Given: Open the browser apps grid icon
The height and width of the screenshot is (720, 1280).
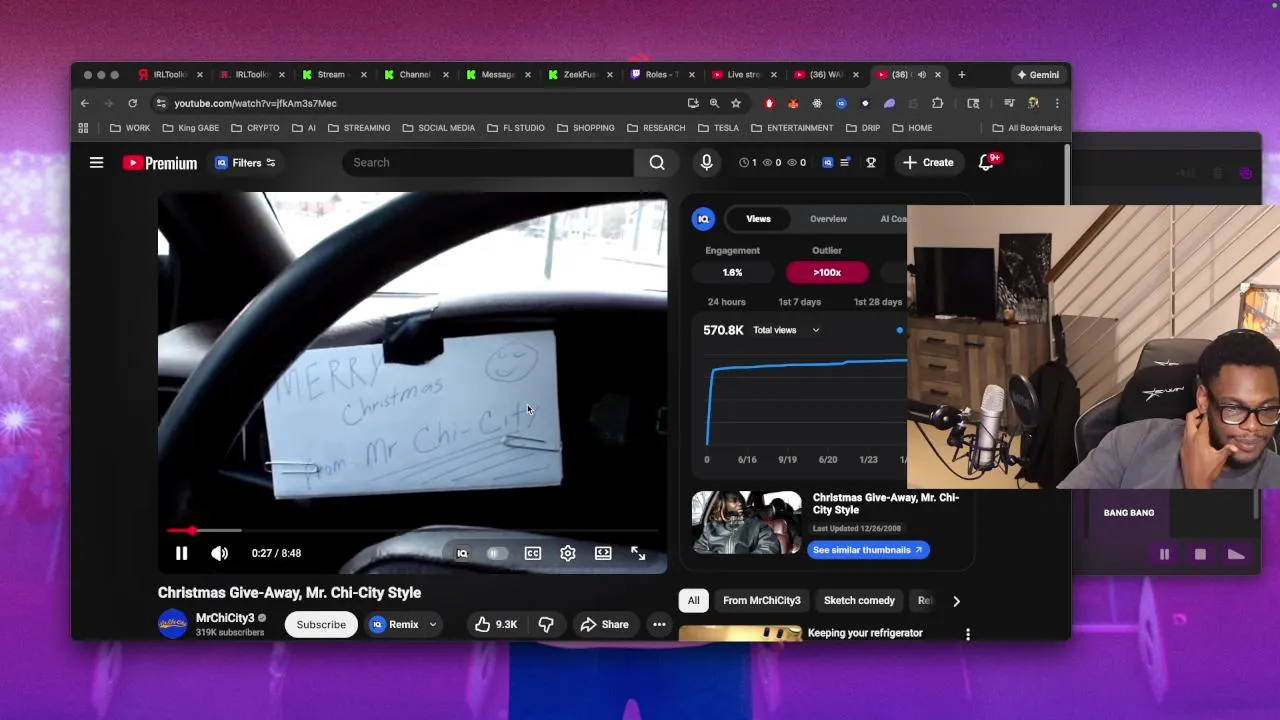Looking at the screenshot, I should (x=83, y=128).
